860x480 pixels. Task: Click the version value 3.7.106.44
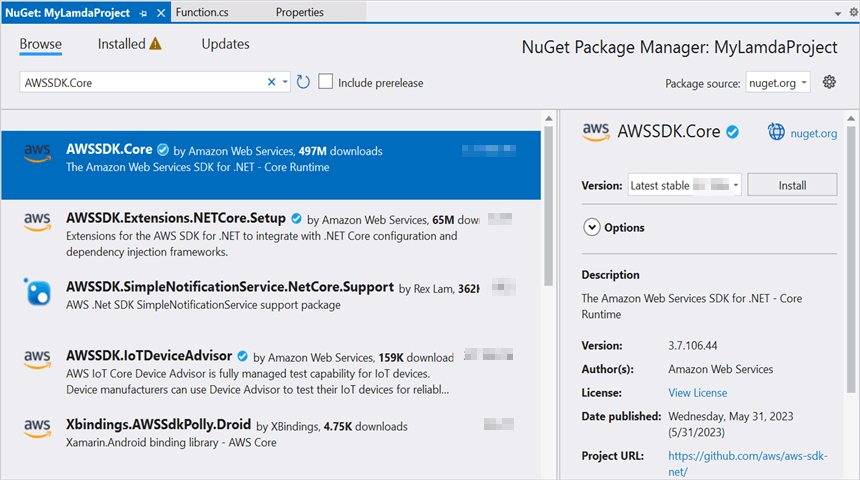click(x=692, y=346)
